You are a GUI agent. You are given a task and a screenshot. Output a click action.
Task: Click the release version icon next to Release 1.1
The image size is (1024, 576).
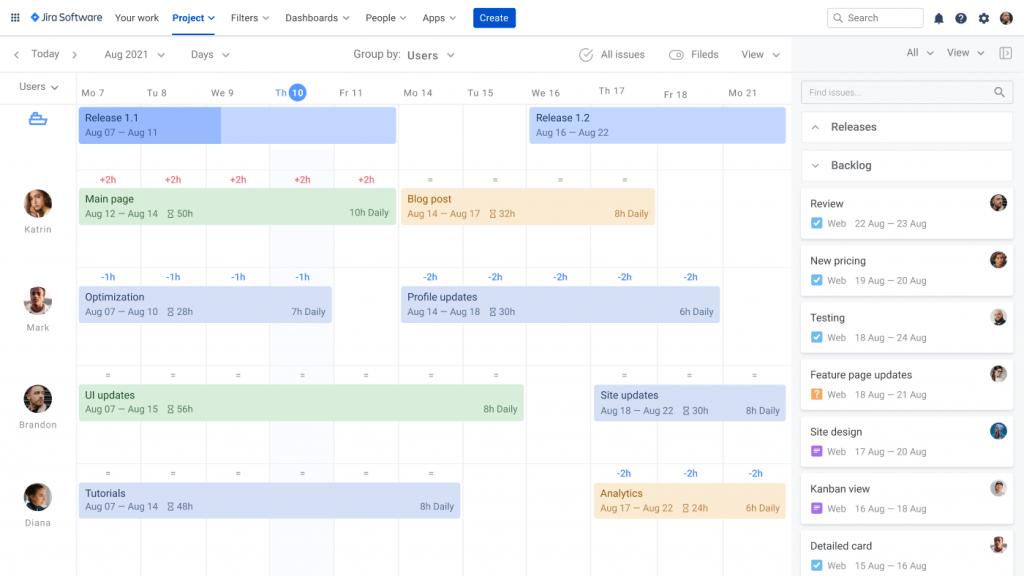click(38, 118)
